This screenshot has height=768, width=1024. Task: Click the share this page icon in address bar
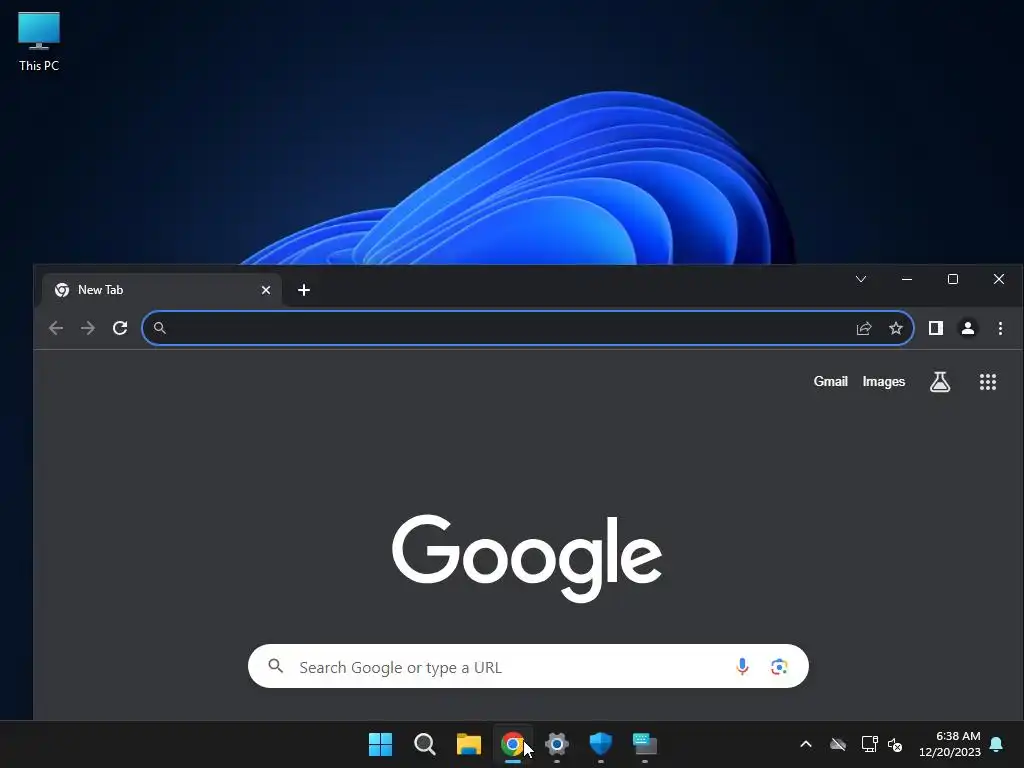[864, 328]
